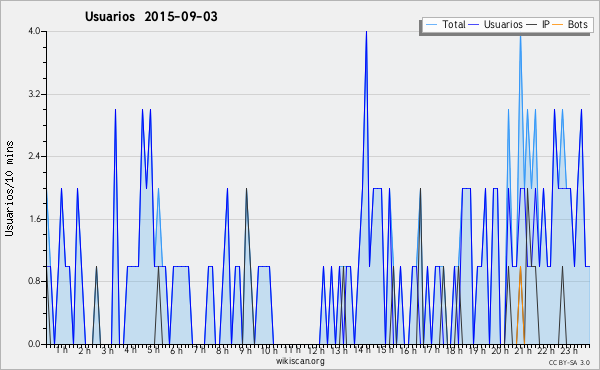Click the '12 h' x-axis label

[316, 350]
